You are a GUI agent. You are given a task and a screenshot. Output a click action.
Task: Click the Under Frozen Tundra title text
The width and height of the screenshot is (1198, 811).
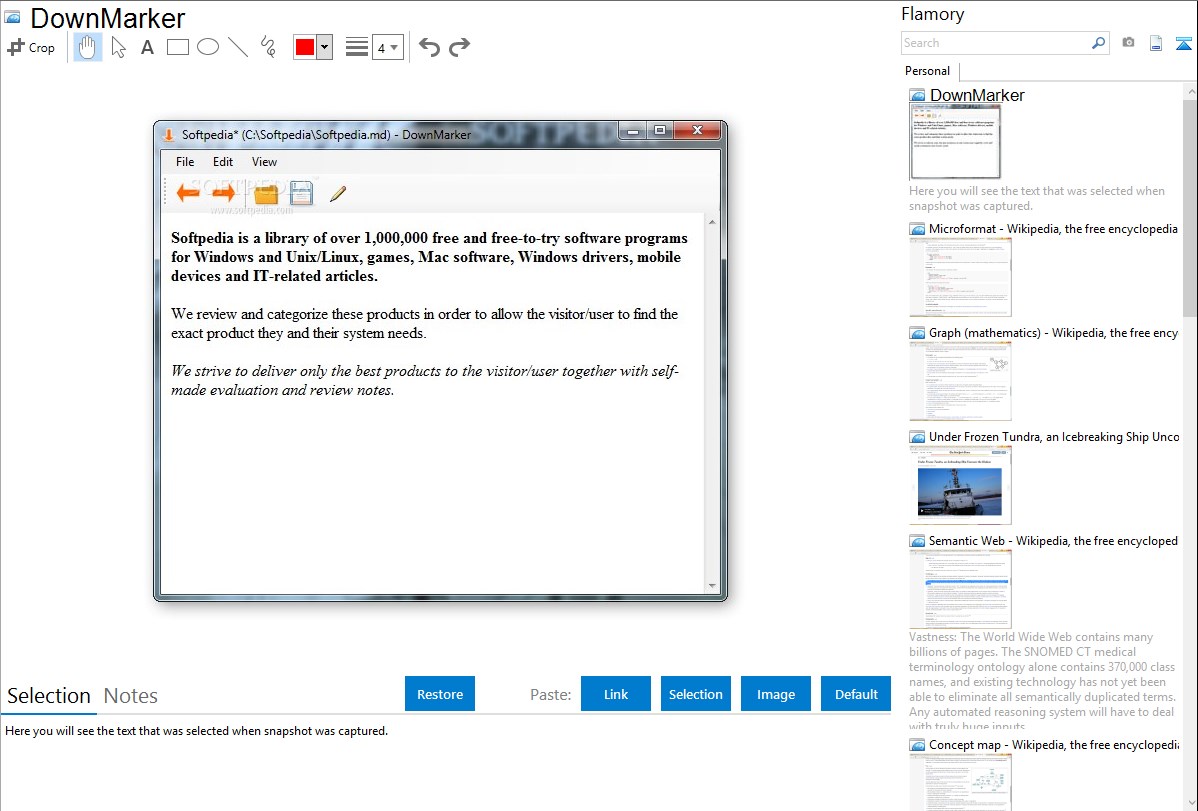1054,436
